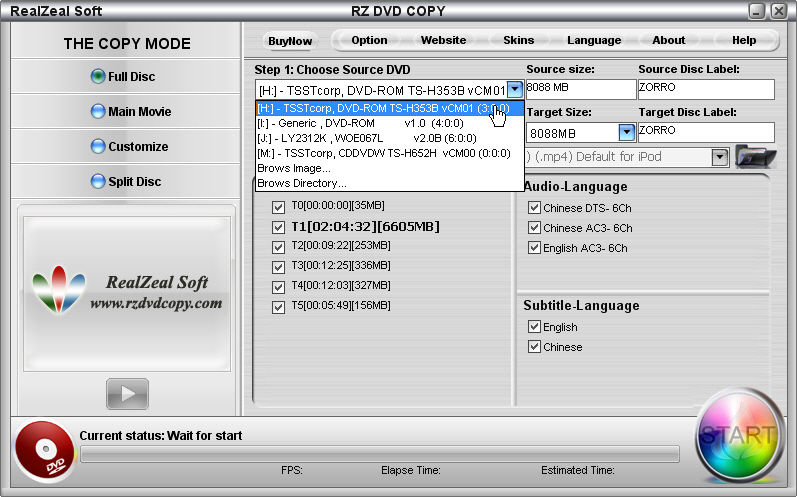Close the RZ DVD COPY window
The height and width of the screenshot is (497, 797).
pyautogui.click(x=778, y=11)
